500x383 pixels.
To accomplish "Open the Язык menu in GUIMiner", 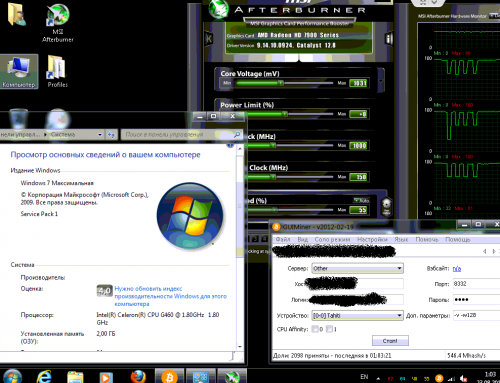I will (401, 239).
